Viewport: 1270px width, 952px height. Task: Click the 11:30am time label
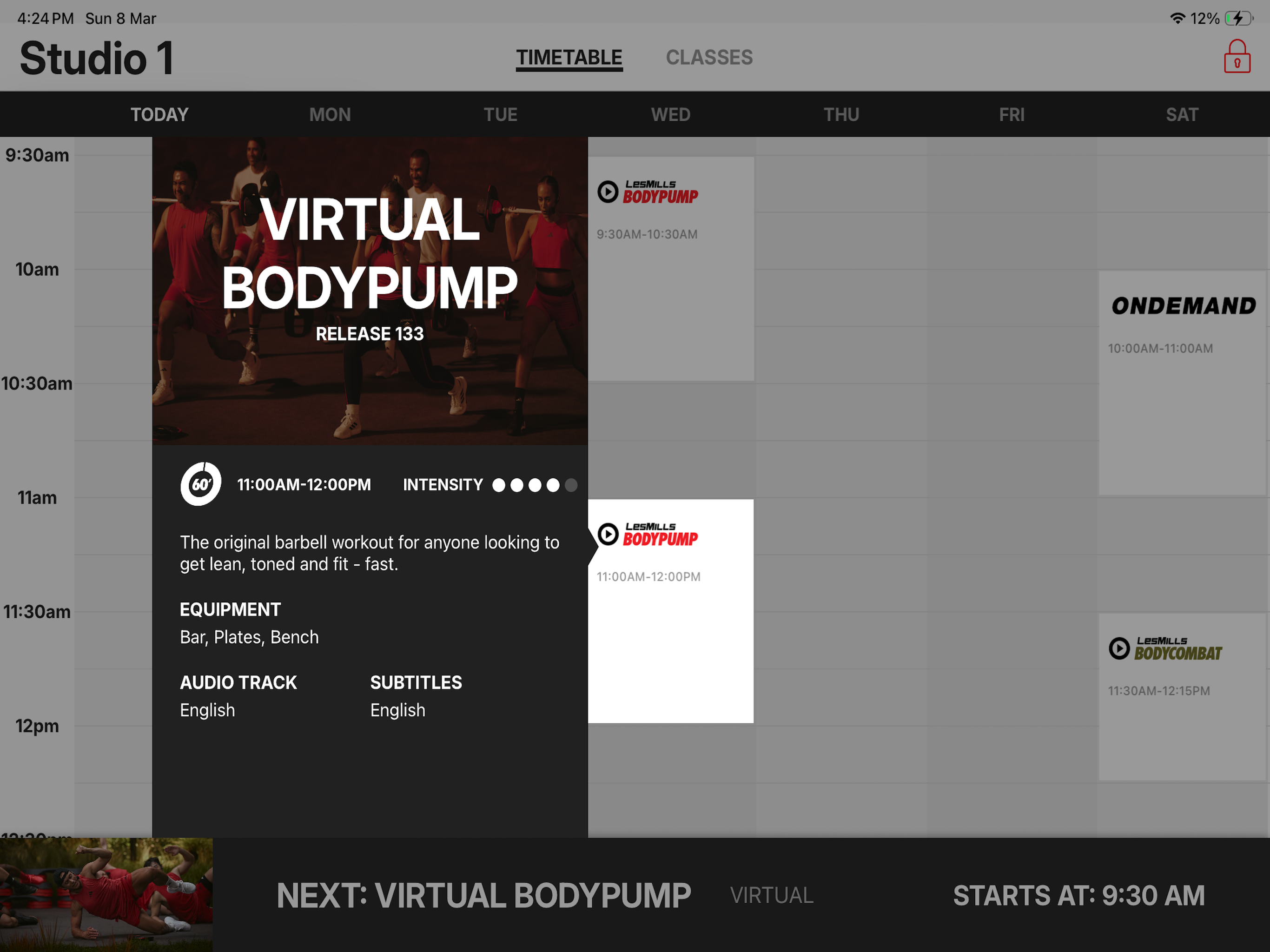pyautogui.click(x=37, y=612)
